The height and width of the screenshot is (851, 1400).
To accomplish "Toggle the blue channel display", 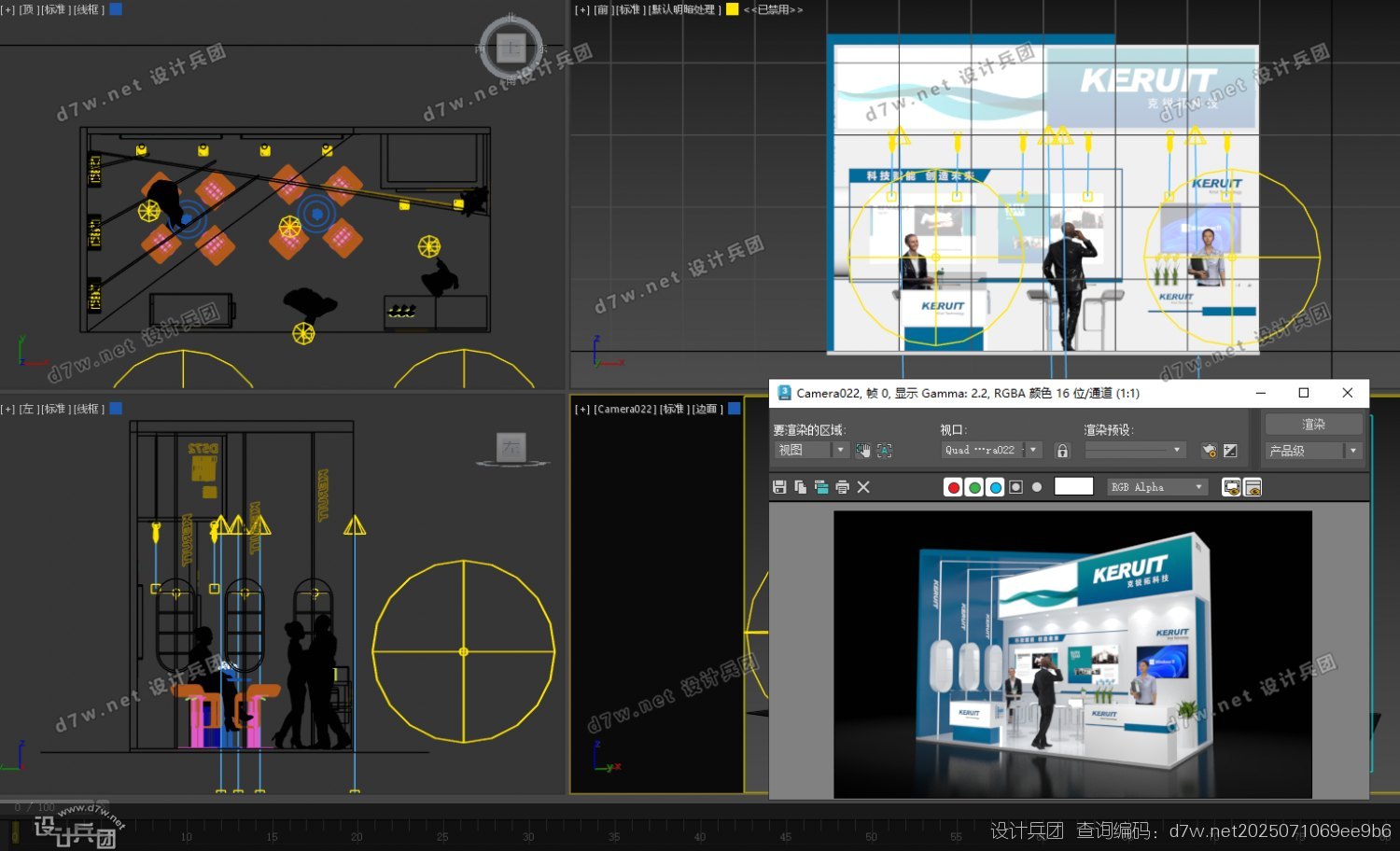I will click(995, 487).
